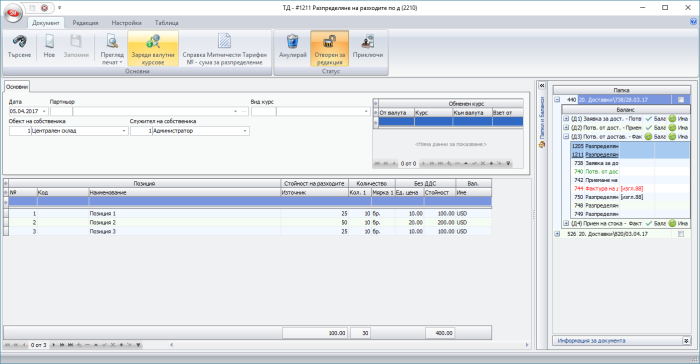
Task: Open the Вид курс dropdown
Action: [366, 111]
